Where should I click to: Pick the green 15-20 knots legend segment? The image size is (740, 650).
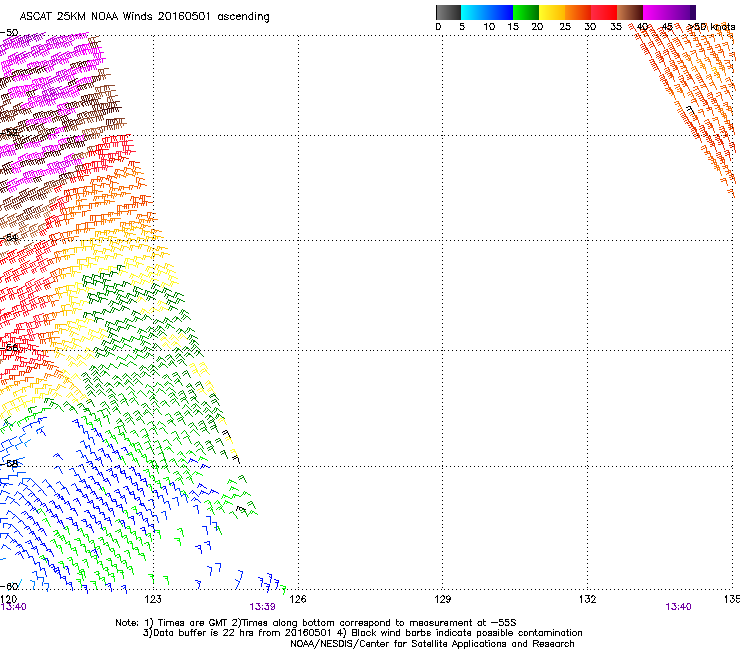coord(526,12)
